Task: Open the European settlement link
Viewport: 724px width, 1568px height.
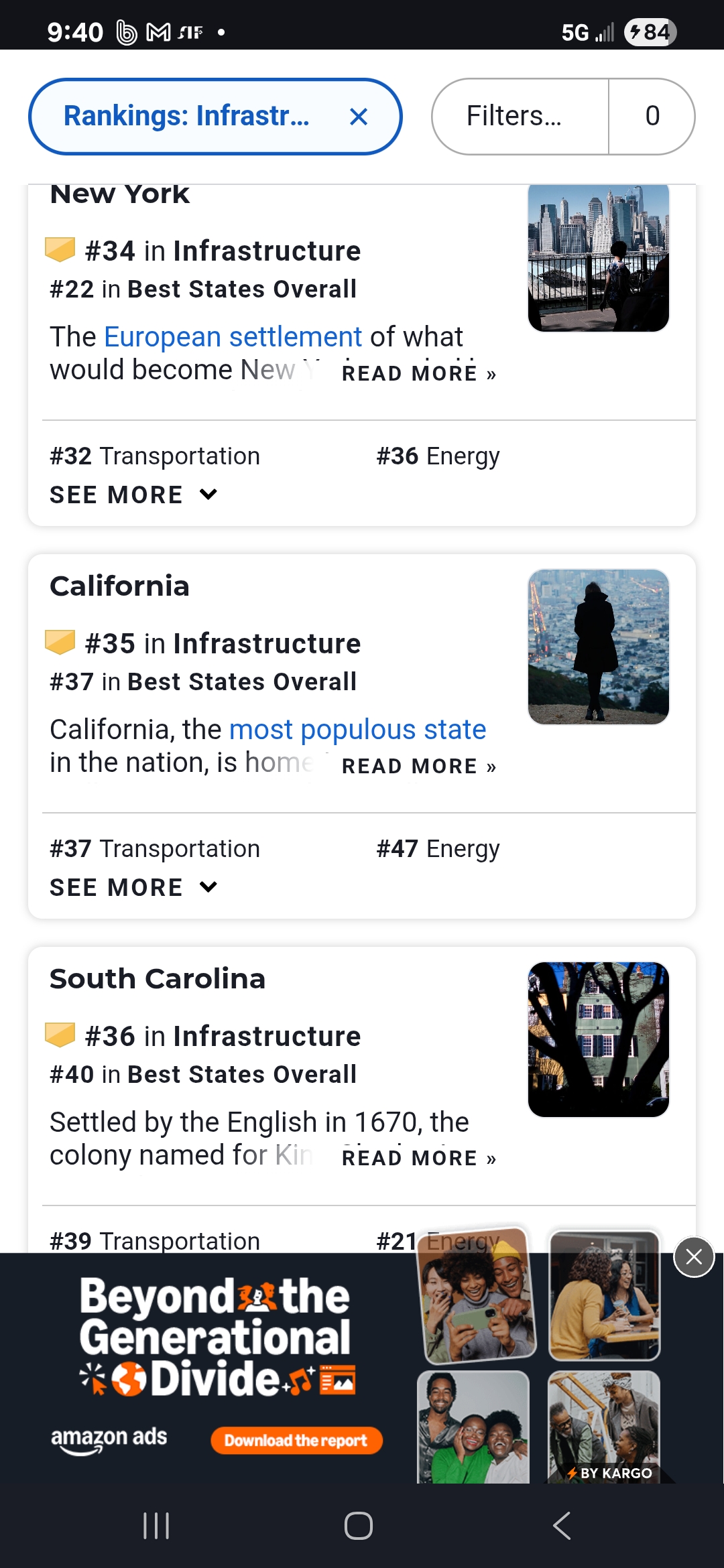Action: tap(233, 336)
